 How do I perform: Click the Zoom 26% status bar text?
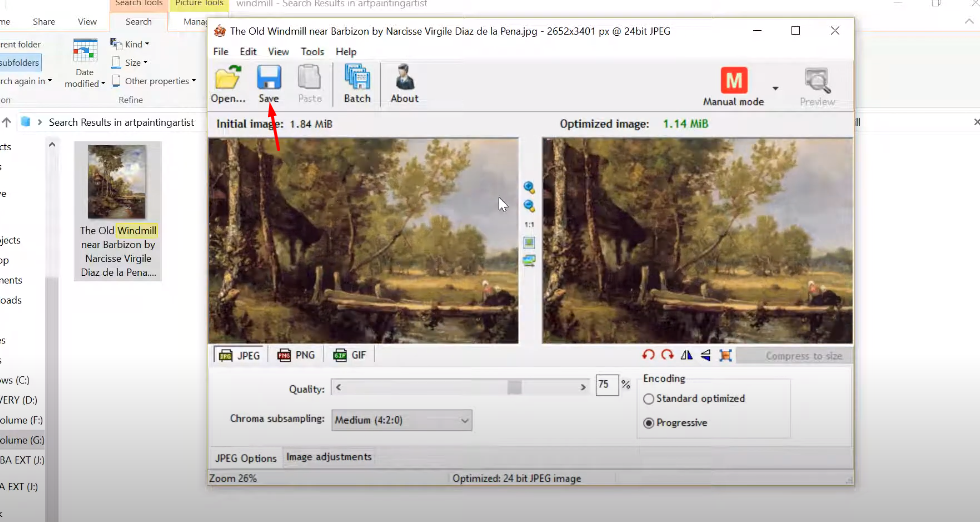point(232,478)
